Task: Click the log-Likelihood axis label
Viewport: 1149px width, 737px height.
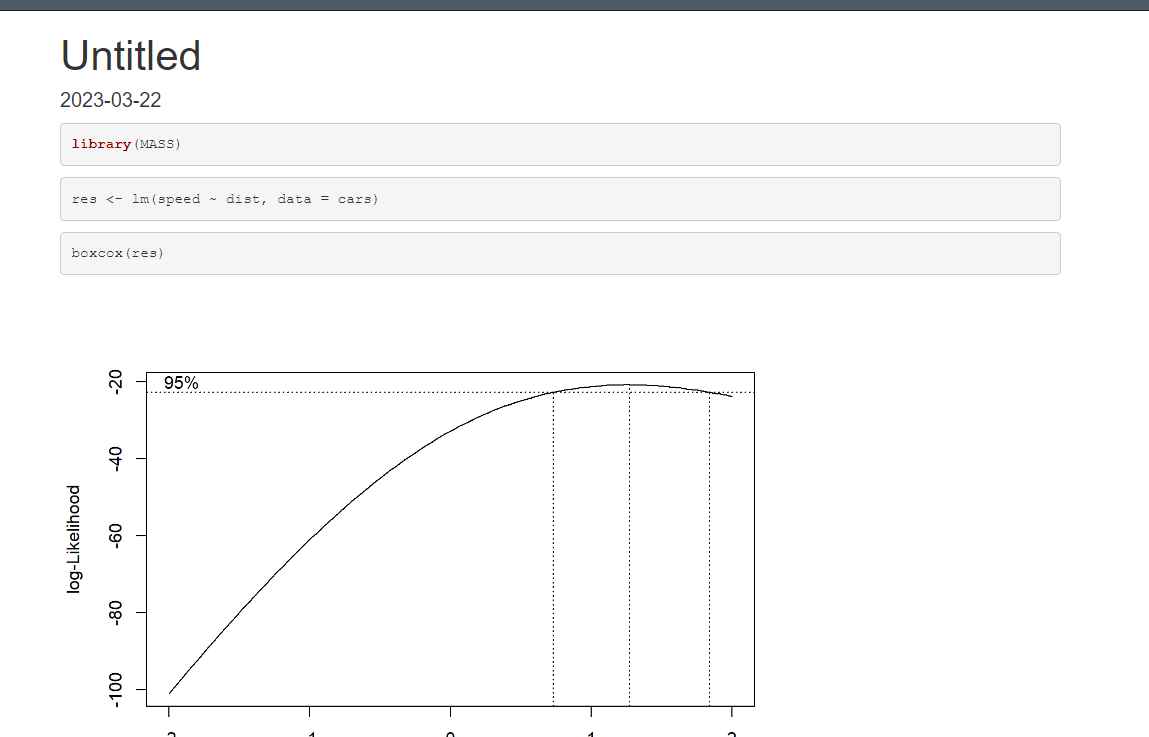Action: (73, 539)
